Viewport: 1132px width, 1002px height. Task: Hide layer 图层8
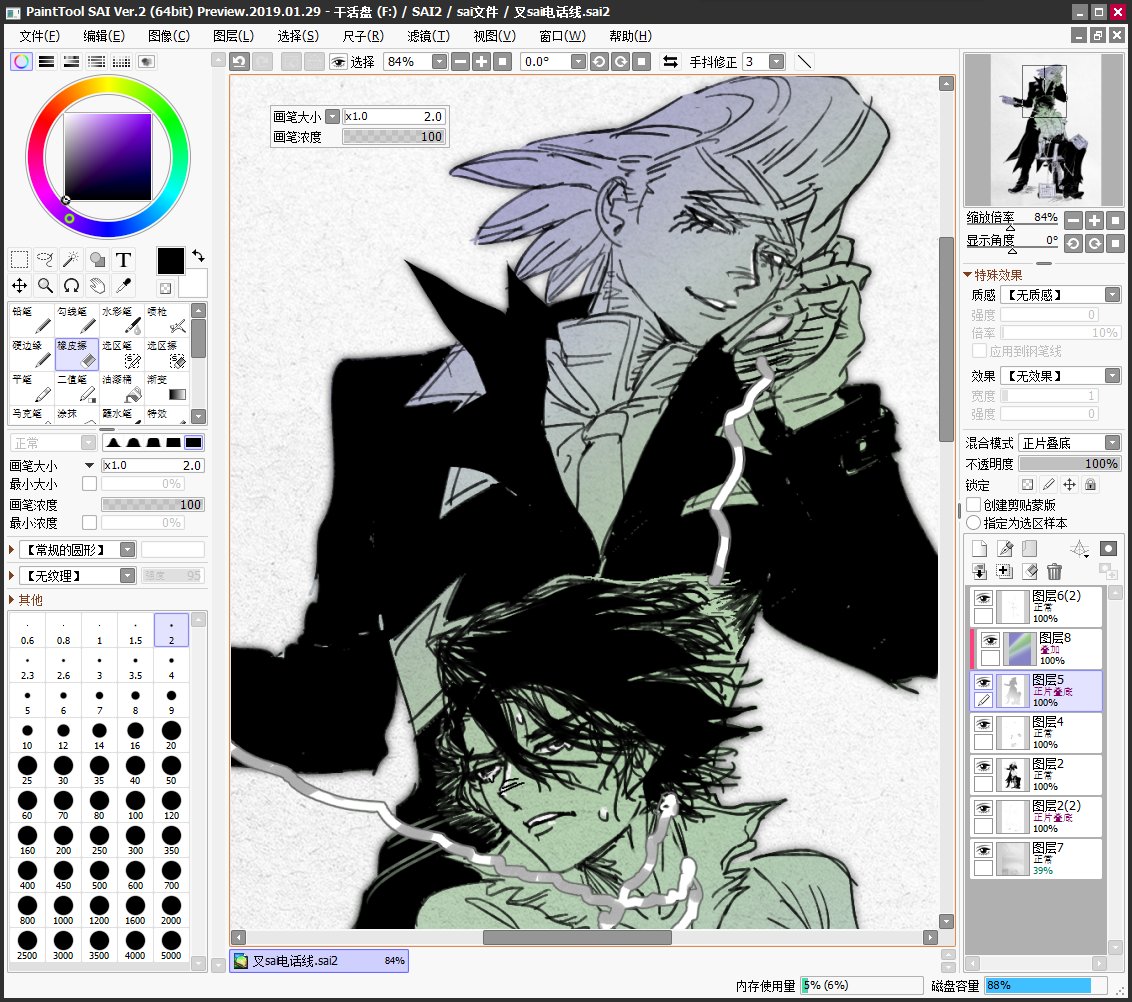(x=990, y=640)
